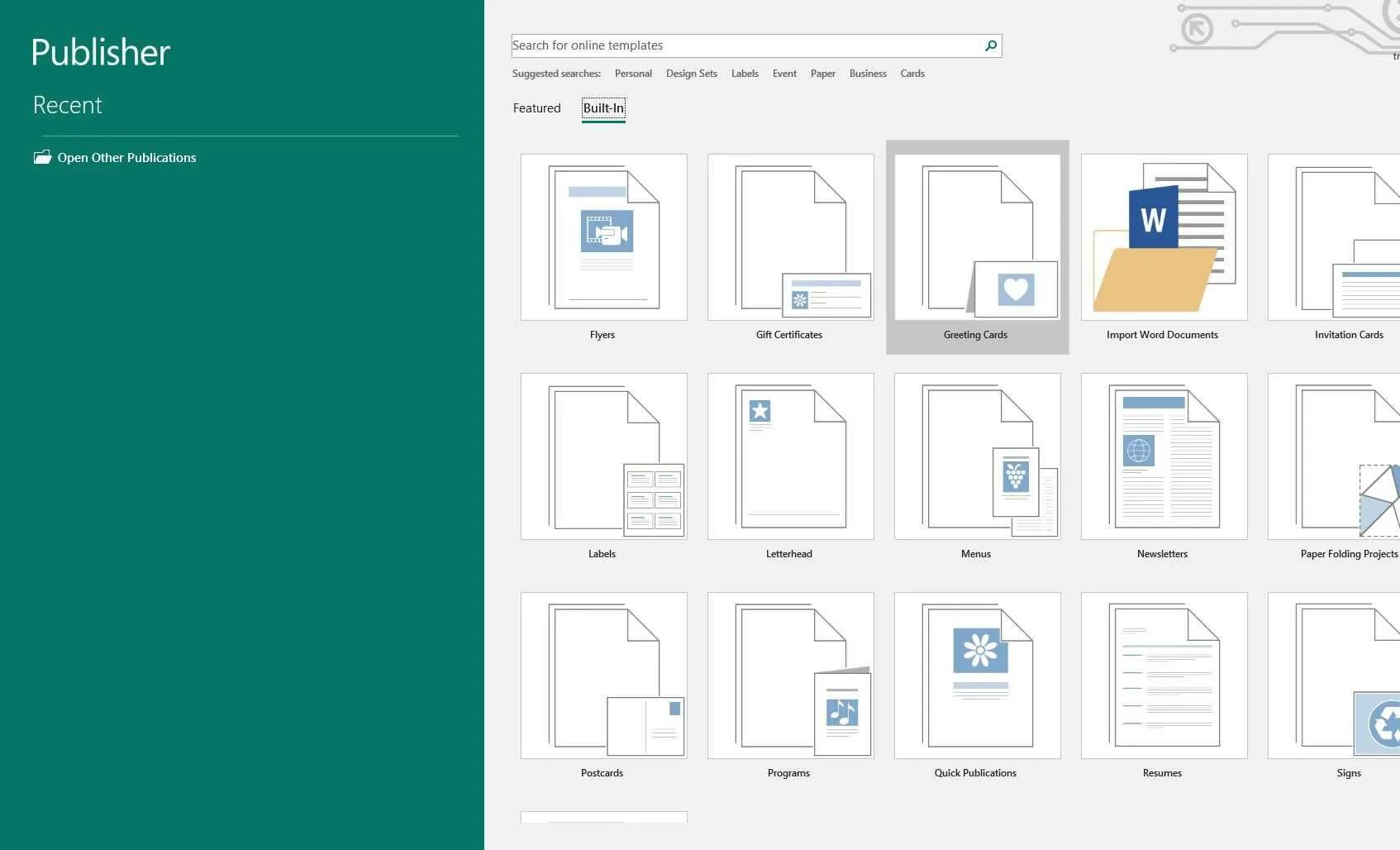Open the Quick Publications template category
Screen dimensions: 1400x850
[x=977, y=676]
